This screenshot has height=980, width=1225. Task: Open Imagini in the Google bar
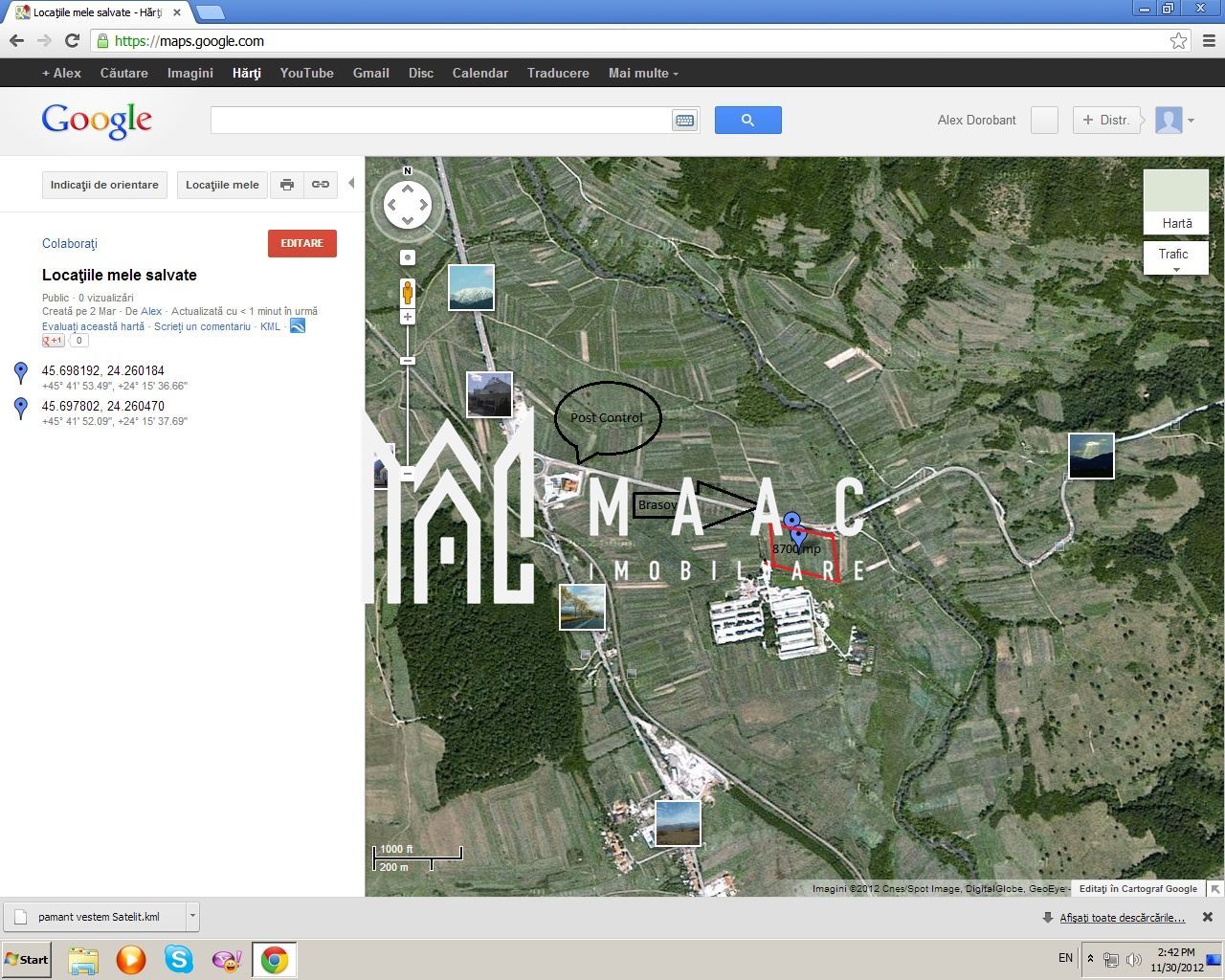190,73
